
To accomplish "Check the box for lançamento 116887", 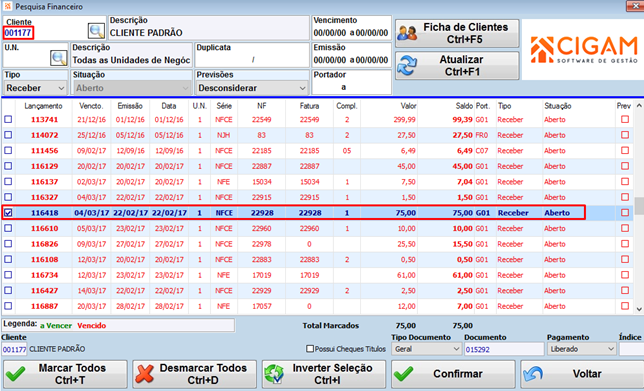I will click(8, 306).
